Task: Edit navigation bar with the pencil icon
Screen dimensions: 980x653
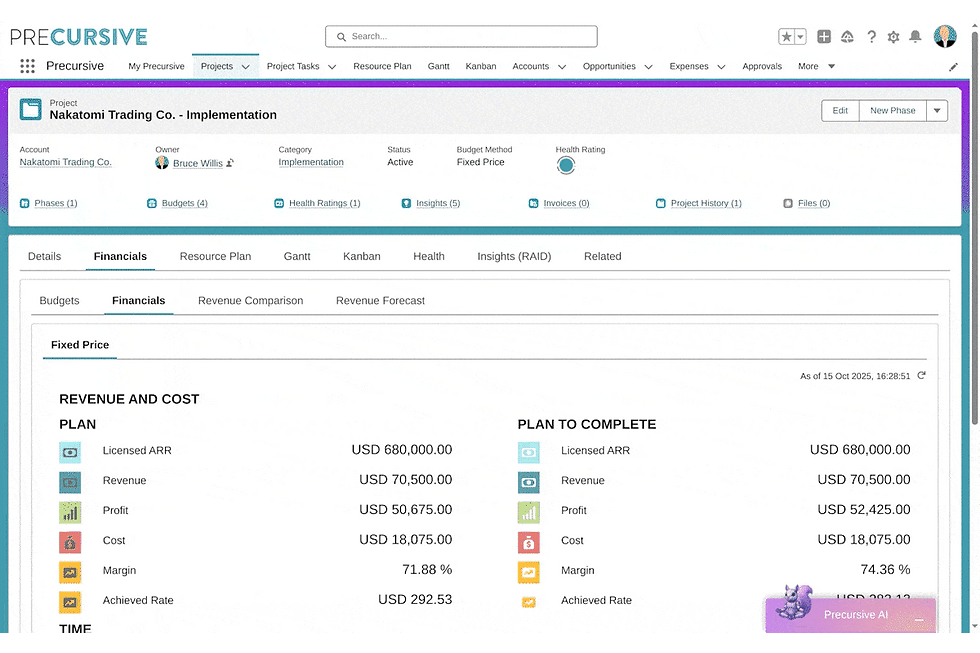Action: pos(953,67)
